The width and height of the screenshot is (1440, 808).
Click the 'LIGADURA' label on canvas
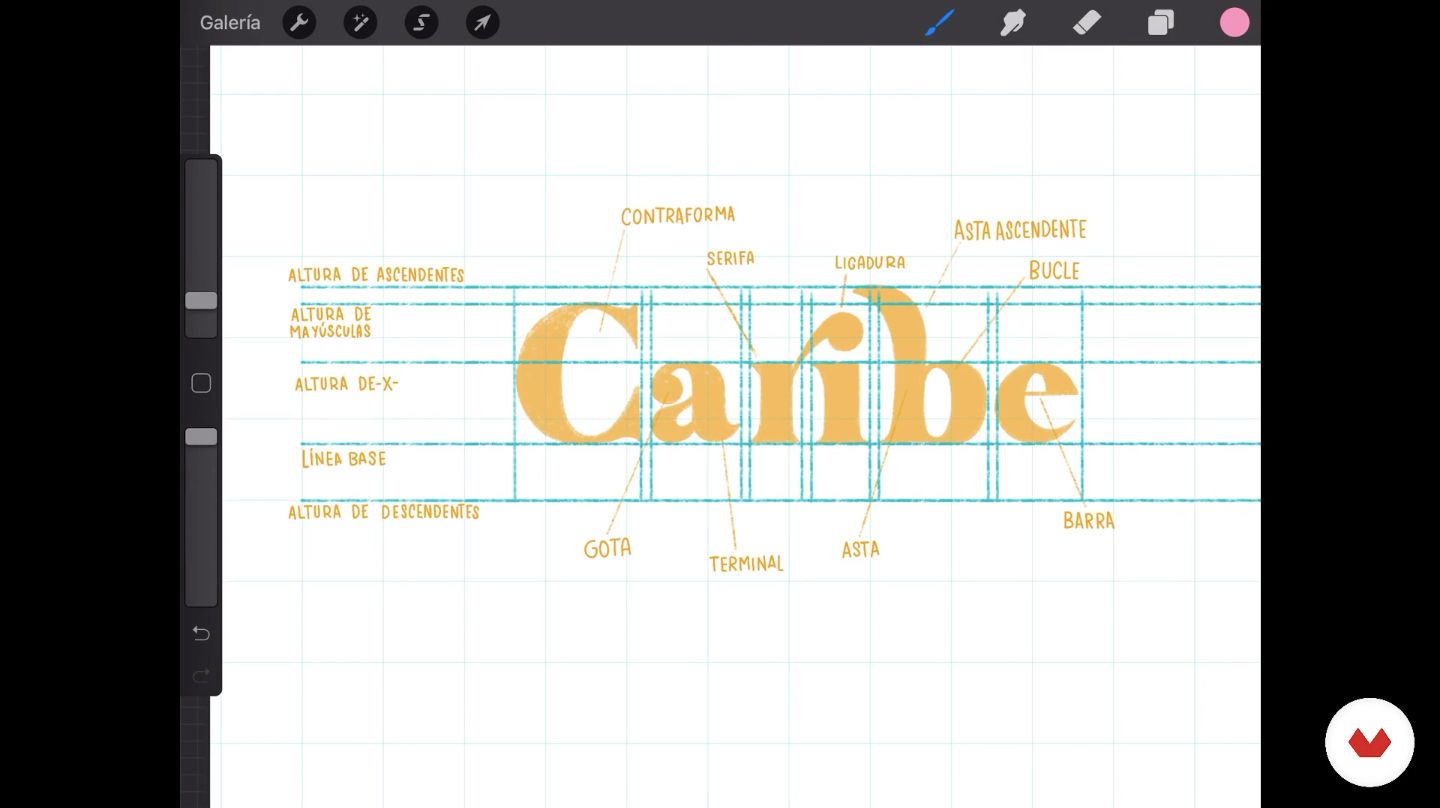point(870,263)
